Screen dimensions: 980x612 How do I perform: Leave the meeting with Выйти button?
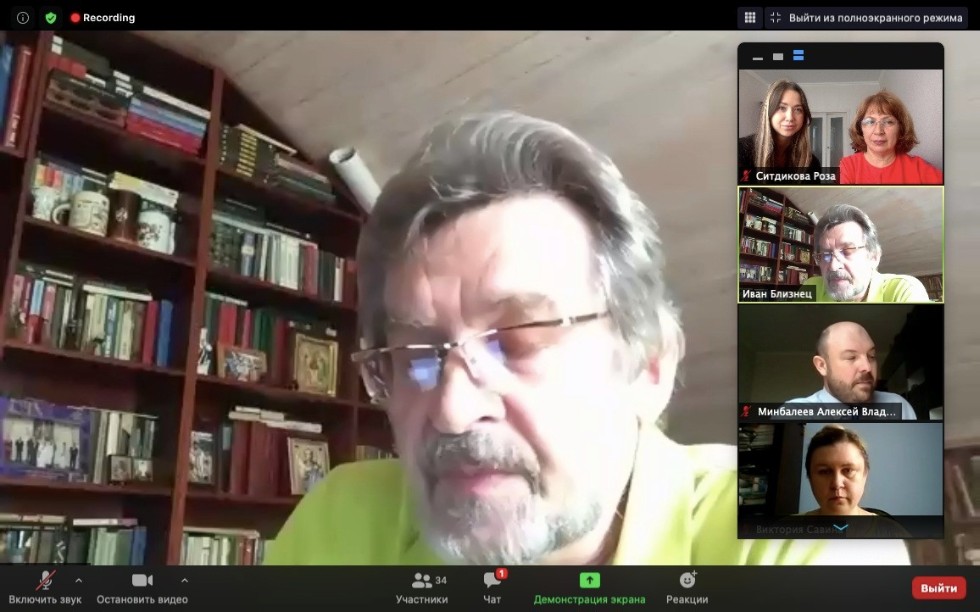tap(938, 588)
